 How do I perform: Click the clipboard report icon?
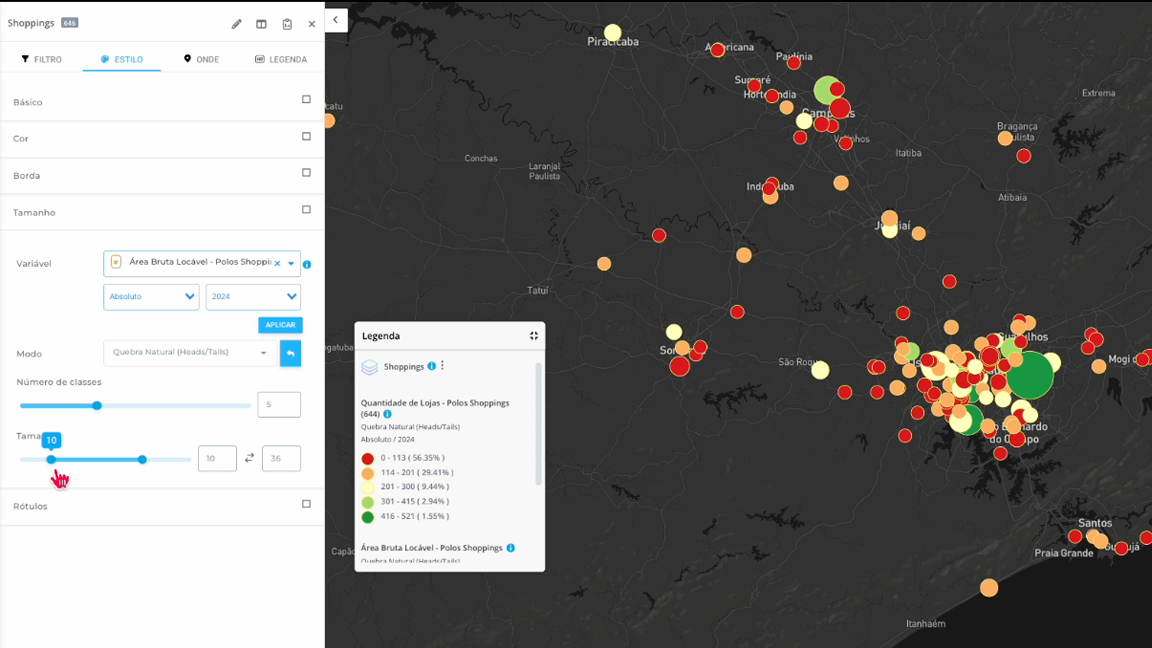(287, 24)
